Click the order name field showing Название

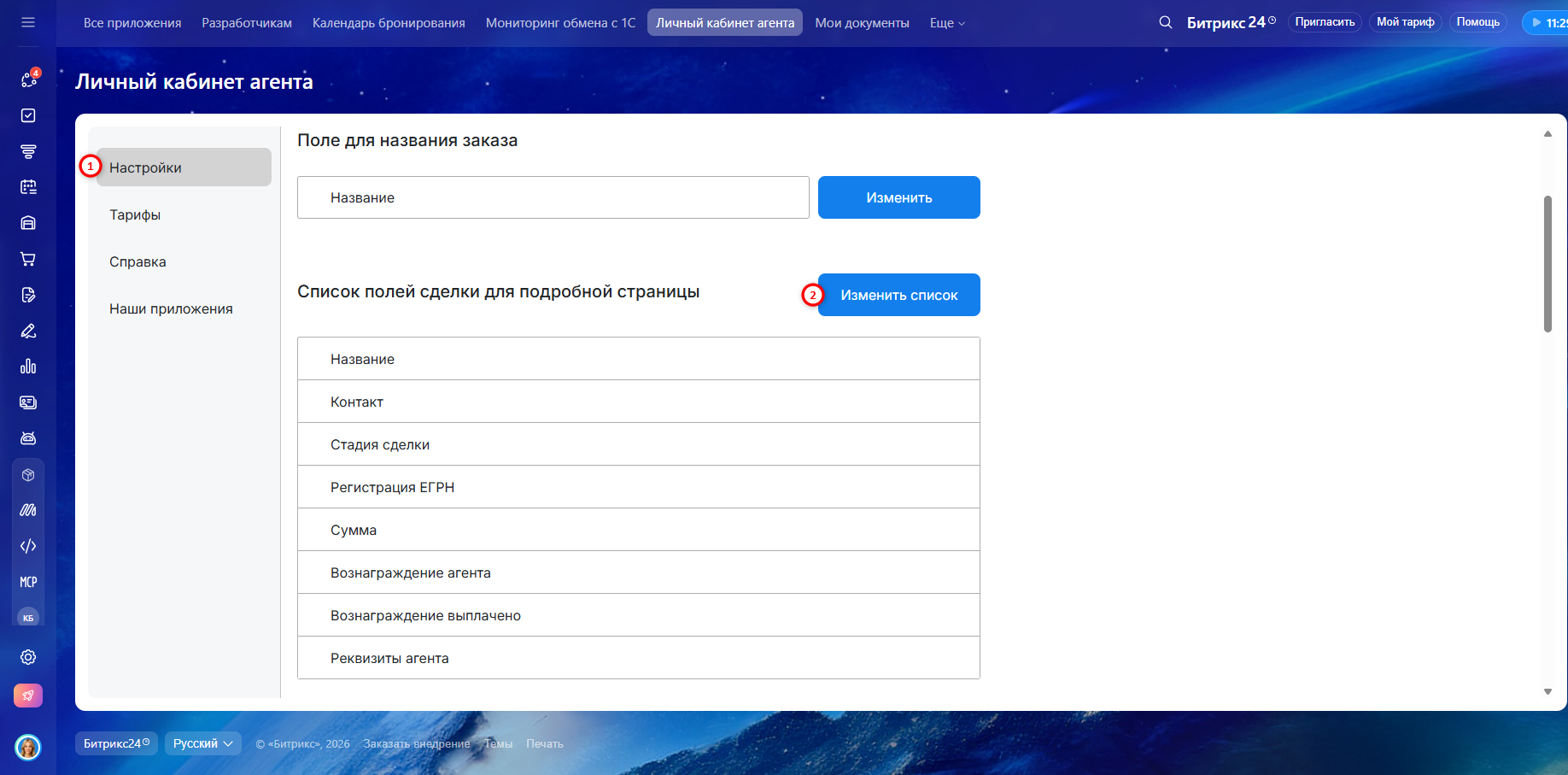pyautogui.click(x=553, y=197)
